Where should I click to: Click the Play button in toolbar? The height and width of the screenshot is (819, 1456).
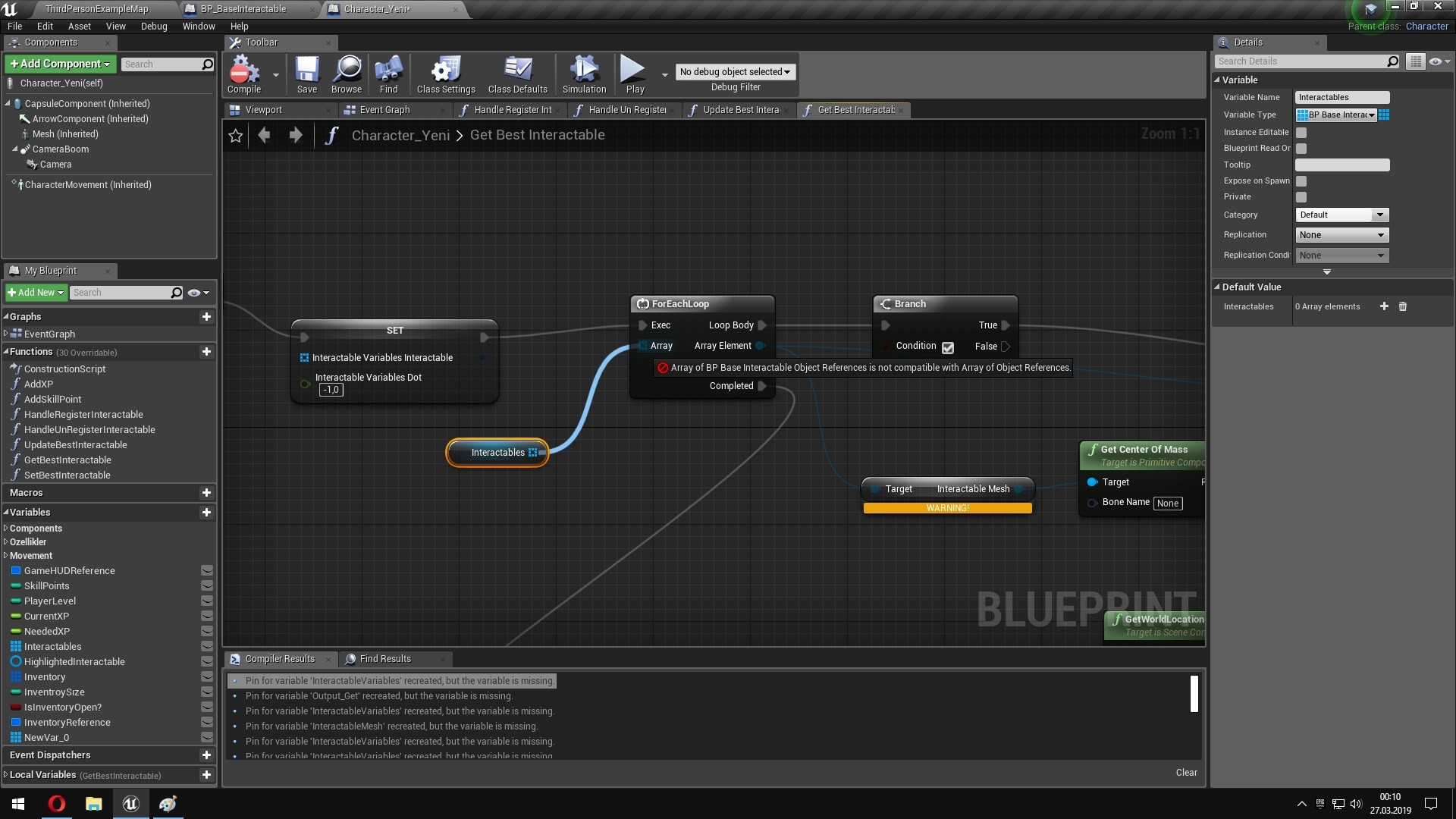click(634, 74)
